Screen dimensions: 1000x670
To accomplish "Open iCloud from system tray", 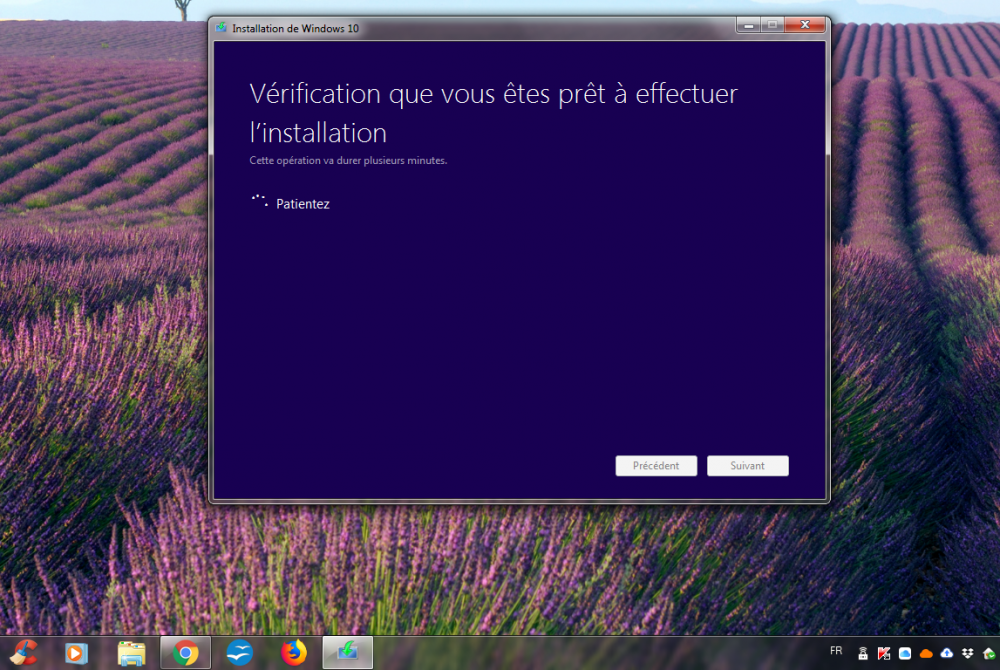I will (905, 654).
